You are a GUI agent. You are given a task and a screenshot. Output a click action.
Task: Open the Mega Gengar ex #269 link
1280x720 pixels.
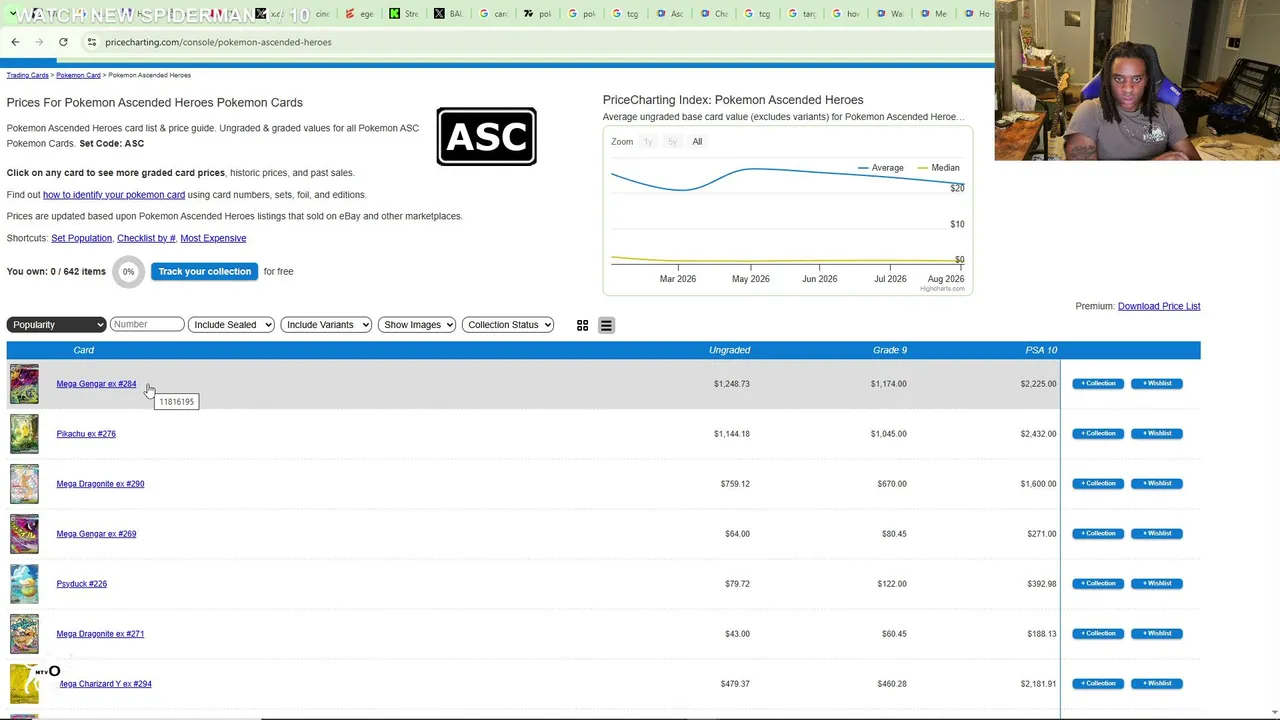[x=96, y=534]
